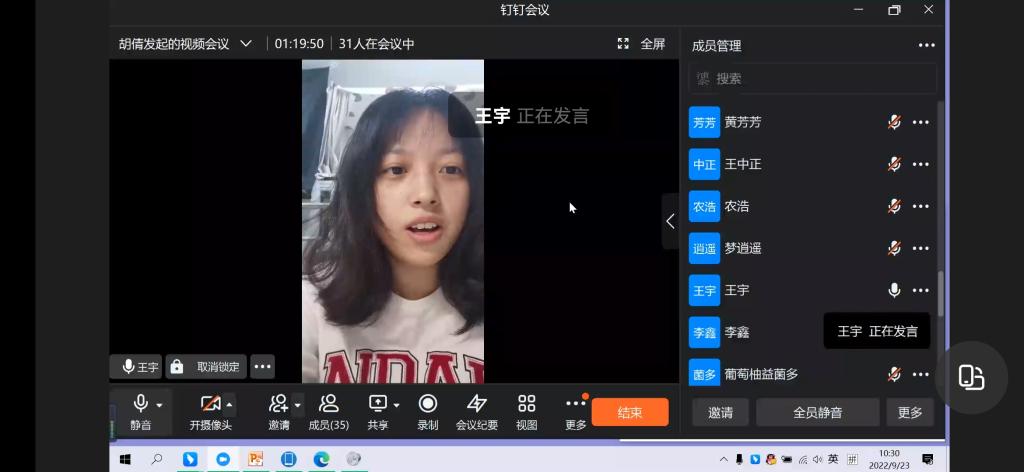Mute microphone with 静音 icon
This screenshot has height=472, width=1024.
141,404
